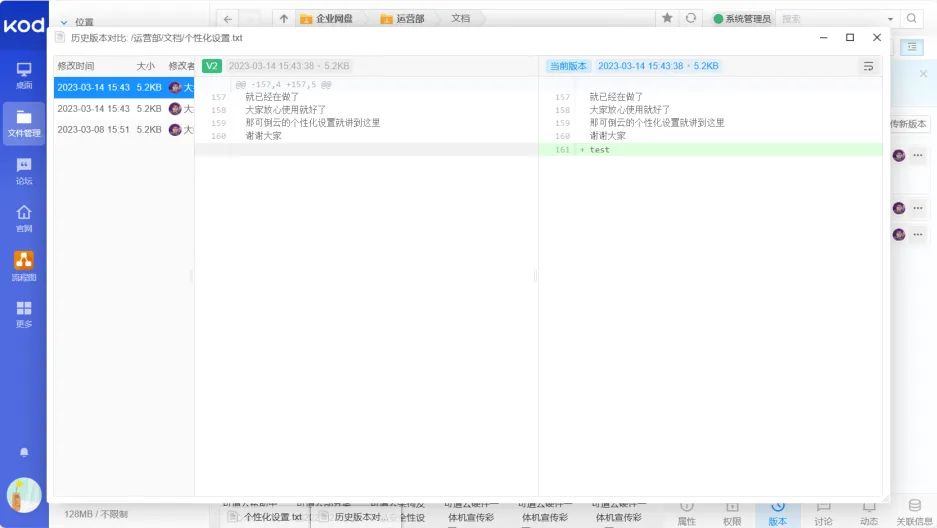Viewport: 937px width, 528px height.
Task: Click the green V2 version badge
Action: [212, 66]
